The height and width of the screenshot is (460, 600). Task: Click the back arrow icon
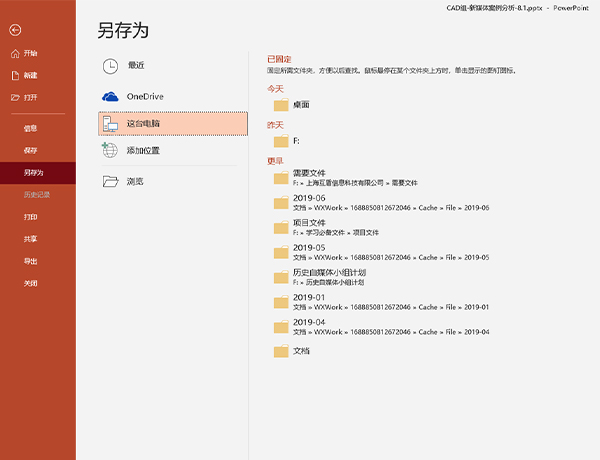[x=15, y=30]
